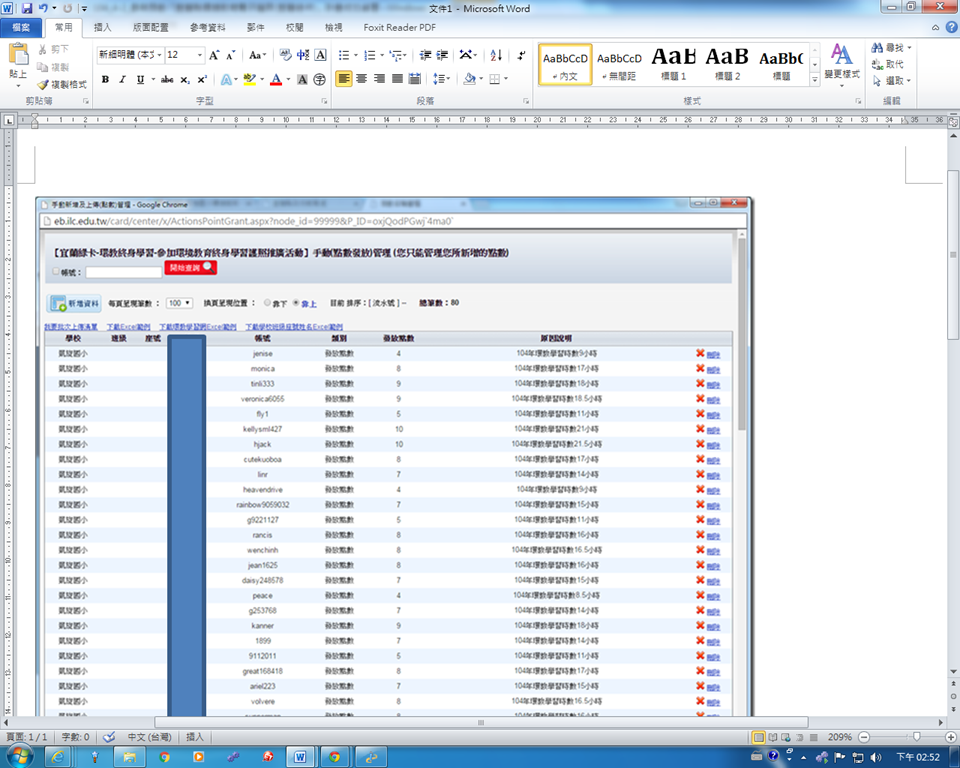Toggle the Print Layout view button in status bar
The width and height of the screenshot is (960, 768).
[758, 737]
